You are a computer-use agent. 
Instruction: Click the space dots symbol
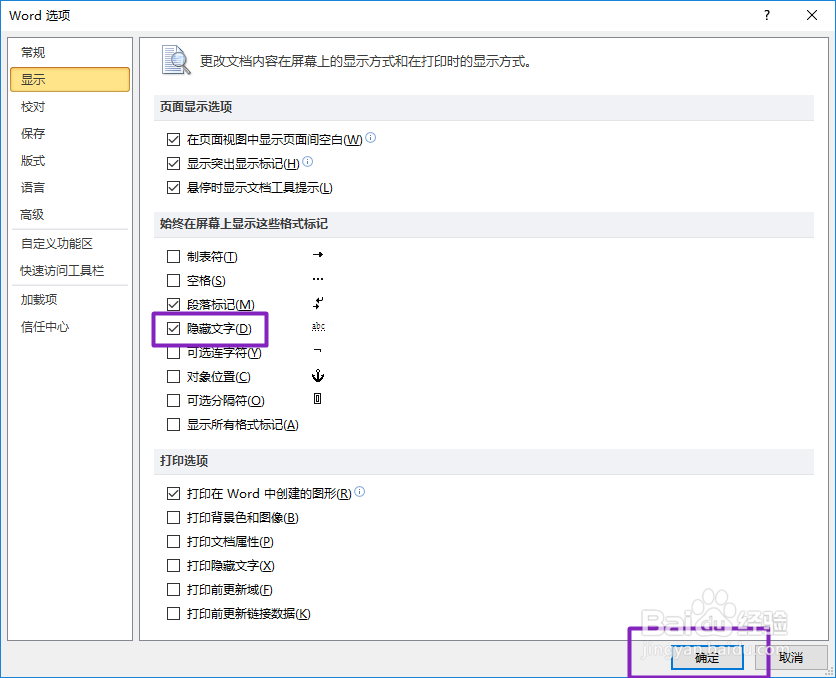318,279
